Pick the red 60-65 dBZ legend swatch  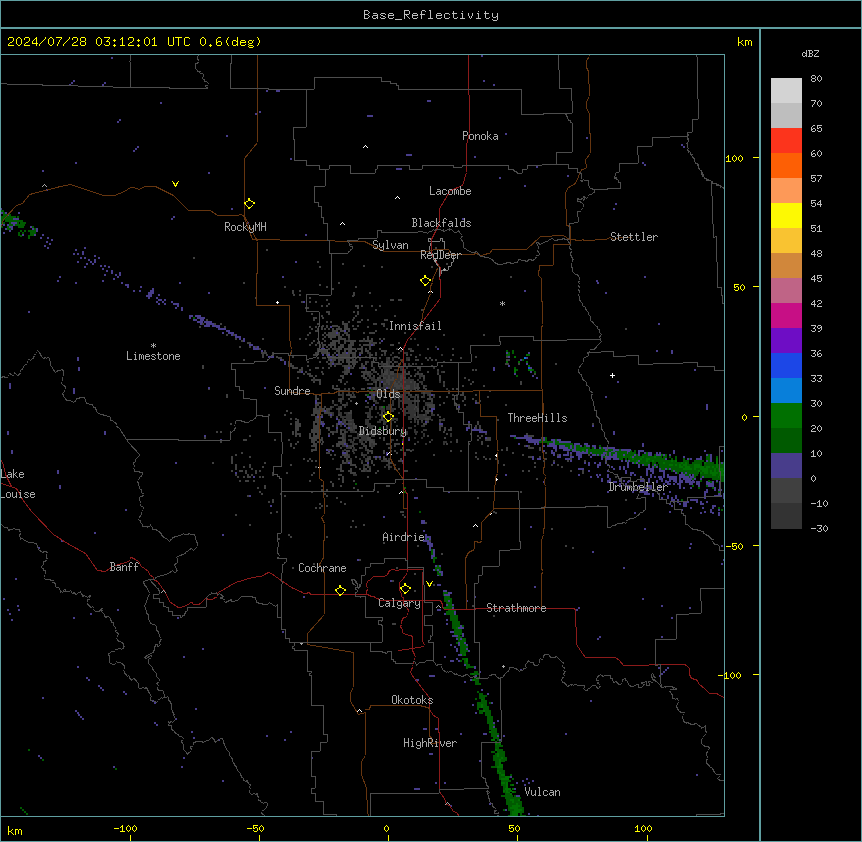click(786, 141)
